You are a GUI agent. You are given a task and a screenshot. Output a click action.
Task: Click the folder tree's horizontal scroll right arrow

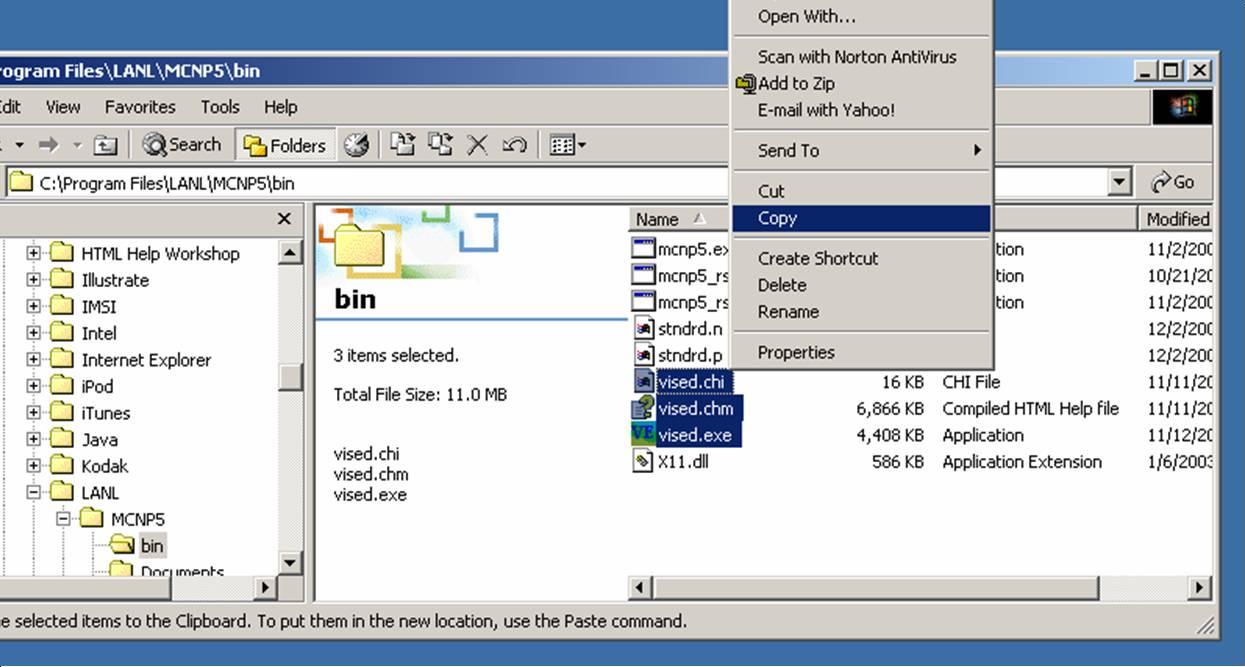point(266,588)
